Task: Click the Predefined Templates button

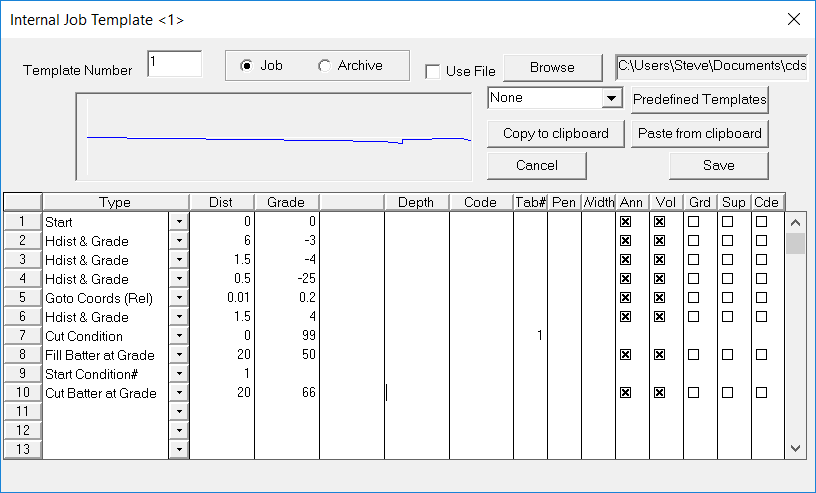Action: 699,99
